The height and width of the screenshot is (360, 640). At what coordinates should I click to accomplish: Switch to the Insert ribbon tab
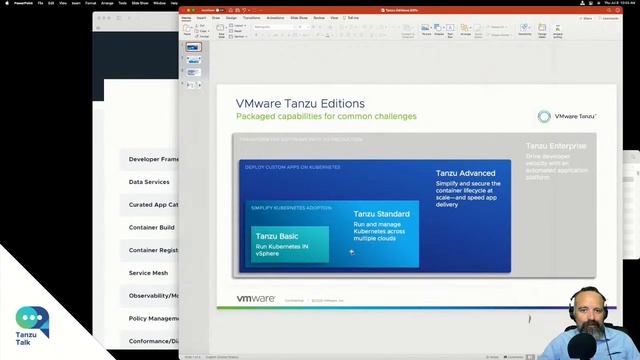pos(201,18)
